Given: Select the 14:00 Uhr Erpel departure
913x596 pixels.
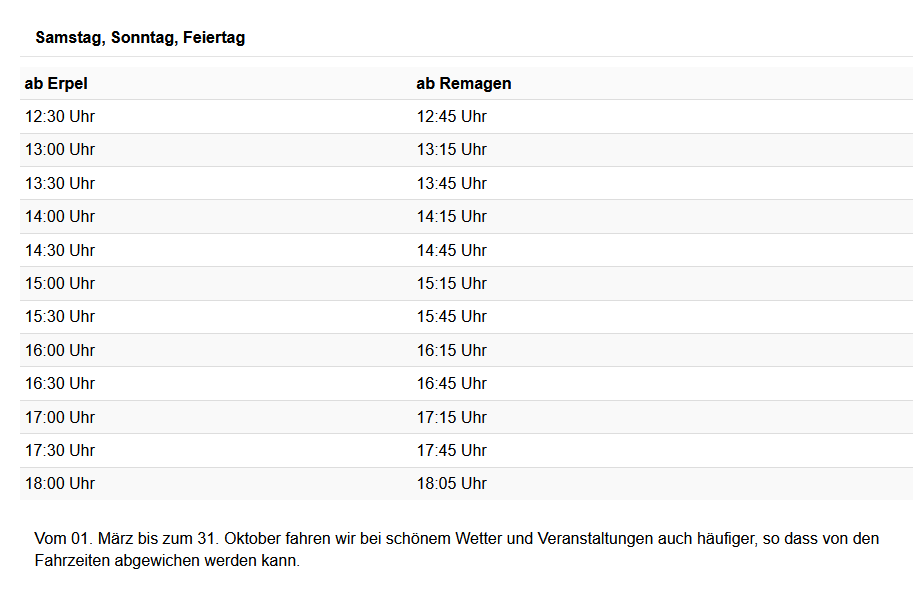Looking at the screenshot, I should 60,217.
